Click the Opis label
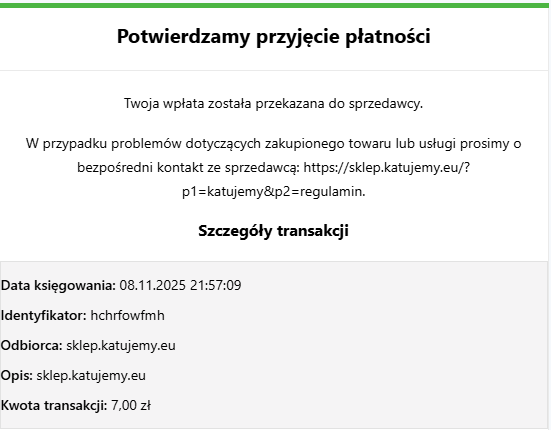The height and width of the screenshot is (430, 551). pyautogui.click(x=17, y=376)
